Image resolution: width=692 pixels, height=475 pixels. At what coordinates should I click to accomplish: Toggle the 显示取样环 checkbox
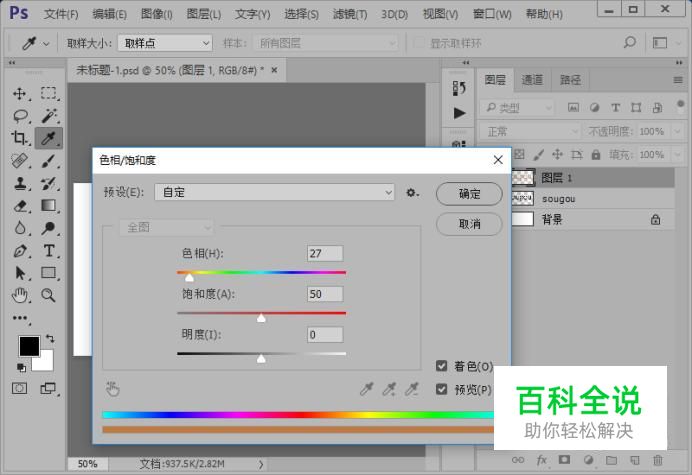(418, 43)
